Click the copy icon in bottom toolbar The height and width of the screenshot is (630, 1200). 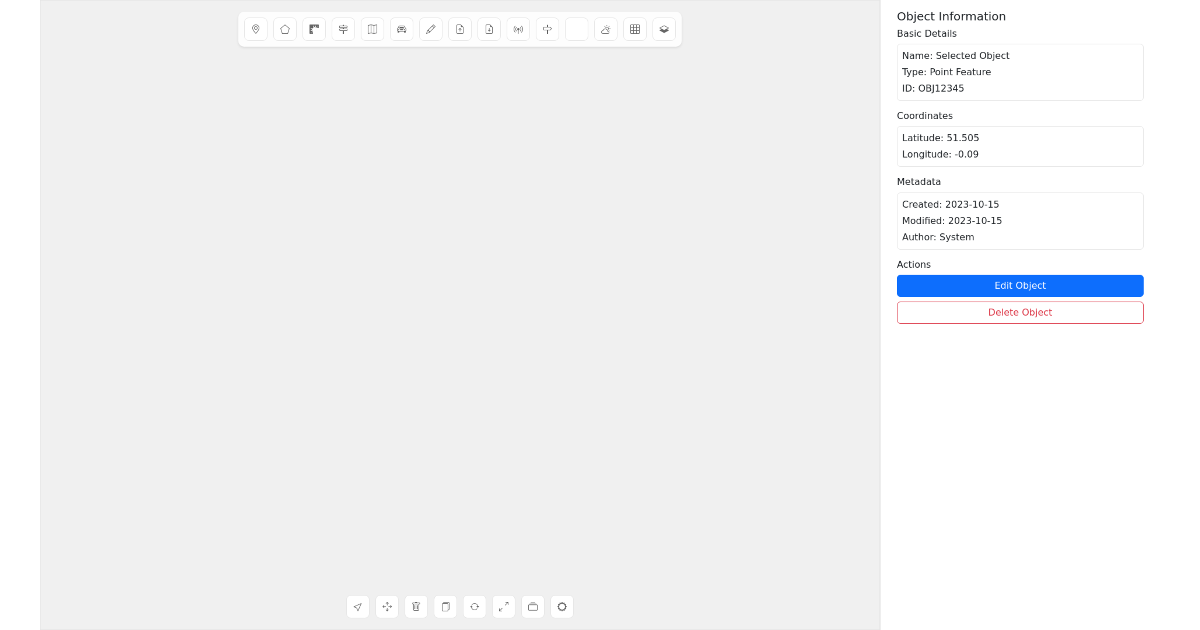pyautogui.click(x=445, y=607)
